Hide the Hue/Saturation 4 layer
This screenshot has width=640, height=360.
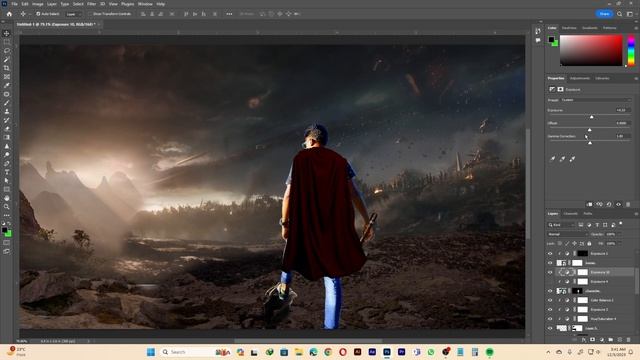pos(550,319)
